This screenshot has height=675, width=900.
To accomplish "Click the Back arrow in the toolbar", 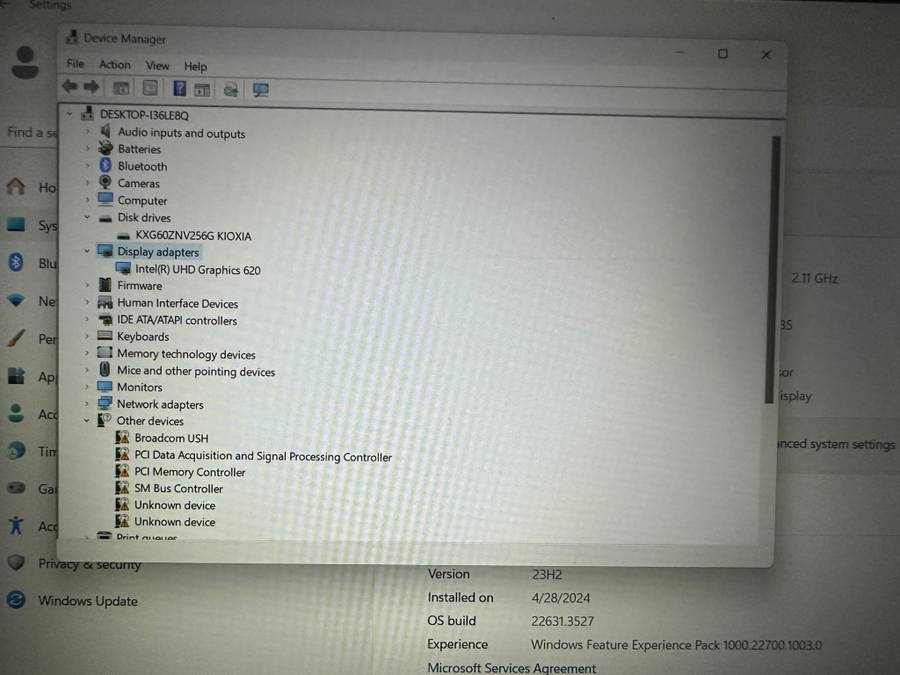I will (70, 88).
